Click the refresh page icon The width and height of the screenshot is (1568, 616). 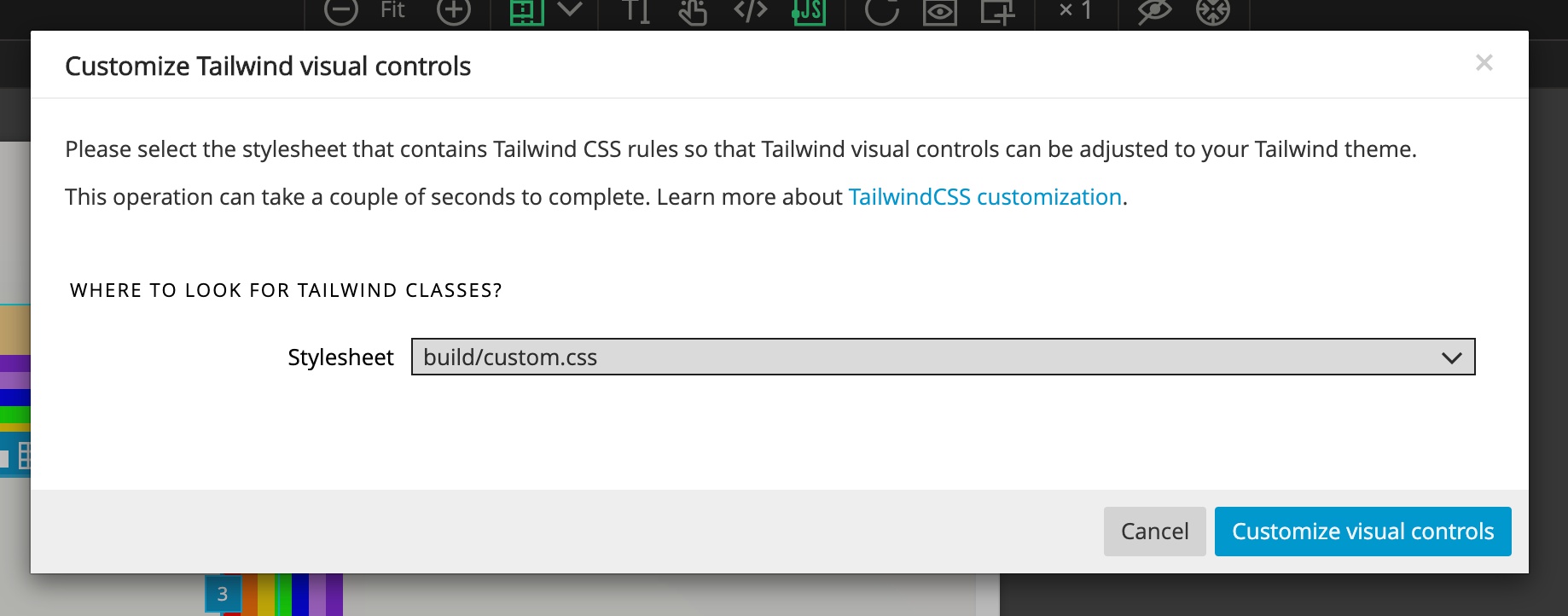tap(881, 11)
